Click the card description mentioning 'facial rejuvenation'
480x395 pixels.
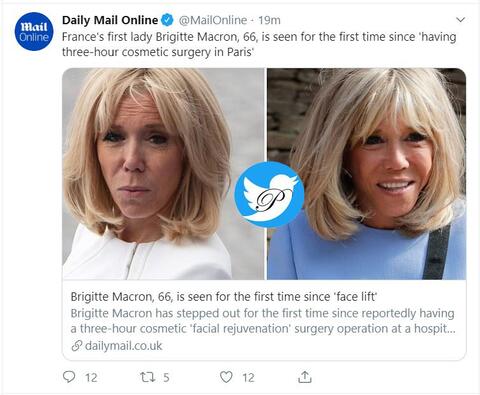pos(263,321)
